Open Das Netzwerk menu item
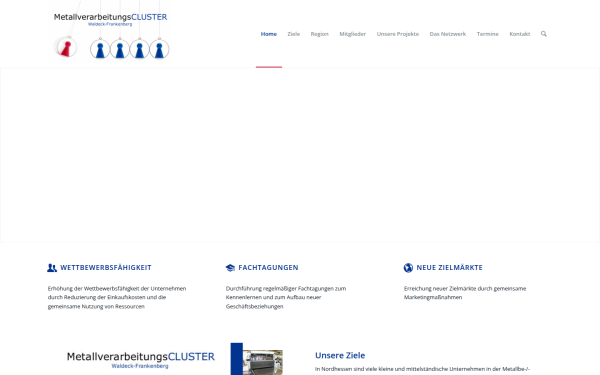The image size is (600, 375). coord(448,34)
